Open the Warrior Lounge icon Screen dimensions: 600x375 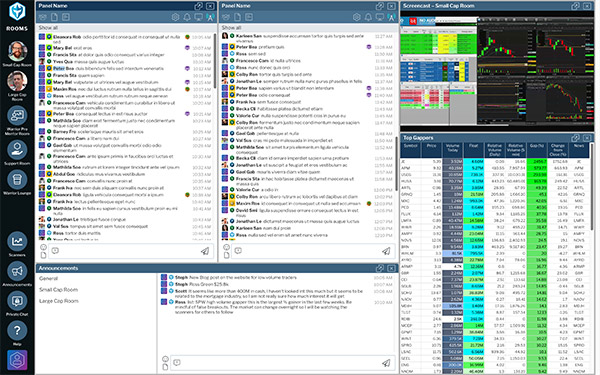17,179
